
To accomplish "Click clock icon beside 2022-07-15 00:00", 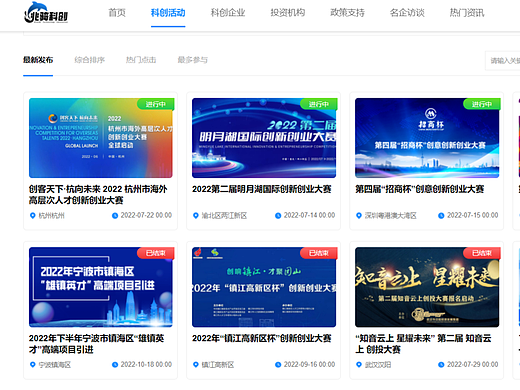I will click(441, 216).
